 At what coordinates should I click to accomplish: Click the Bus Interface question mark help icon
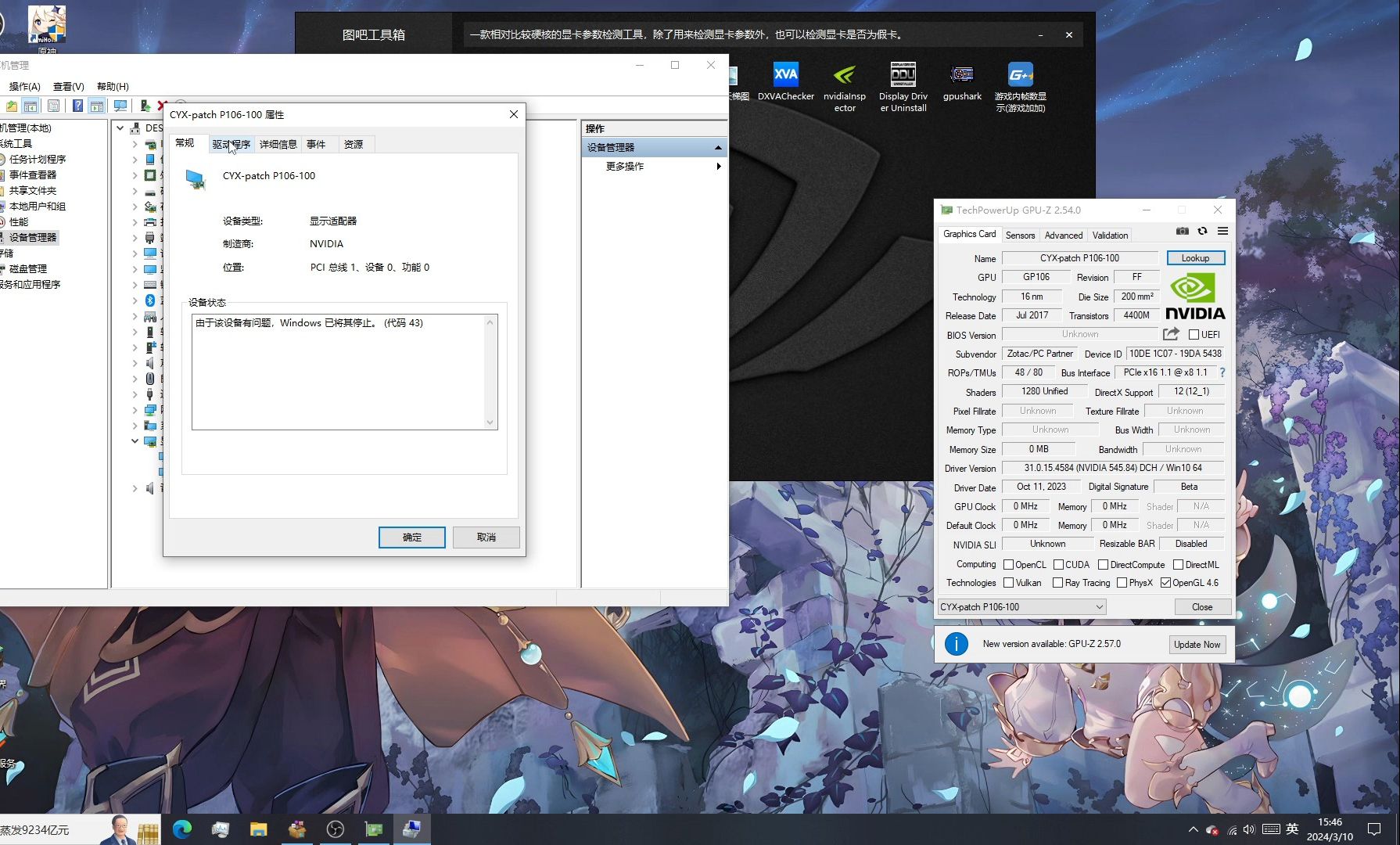(1222, 372)
